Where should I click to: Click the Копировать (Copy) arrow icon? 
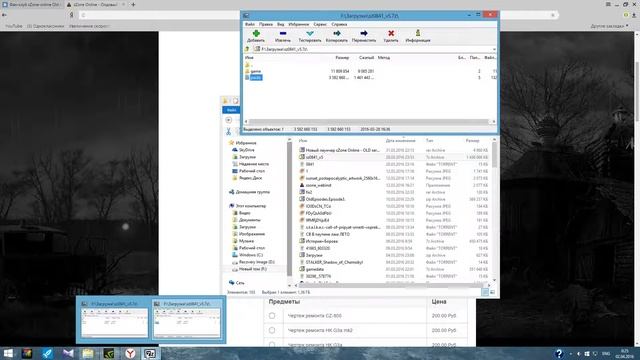337,33
